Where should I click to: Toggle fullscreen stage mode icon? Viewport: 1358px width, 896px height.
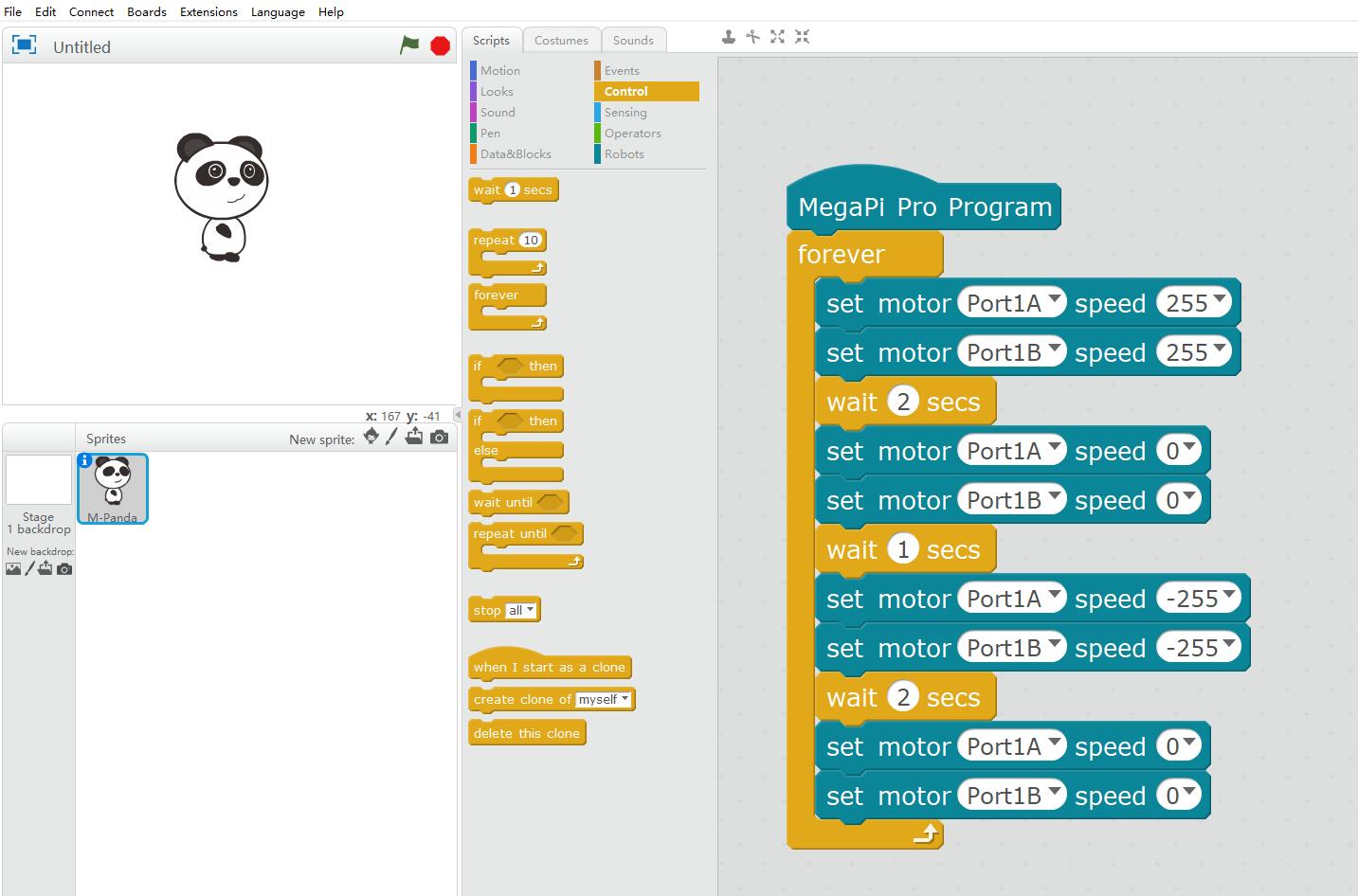click(x=24, y=45)
